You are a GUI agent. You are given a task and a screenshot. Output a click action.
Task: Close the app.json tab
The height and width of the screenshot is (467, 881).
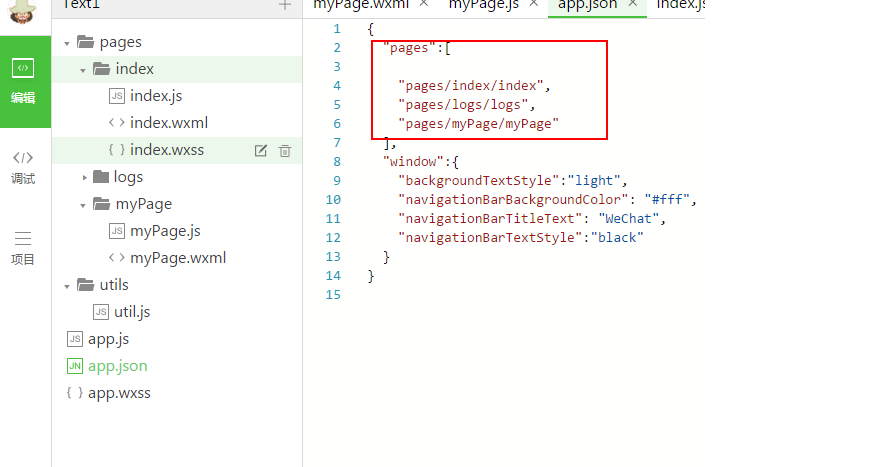633,4
